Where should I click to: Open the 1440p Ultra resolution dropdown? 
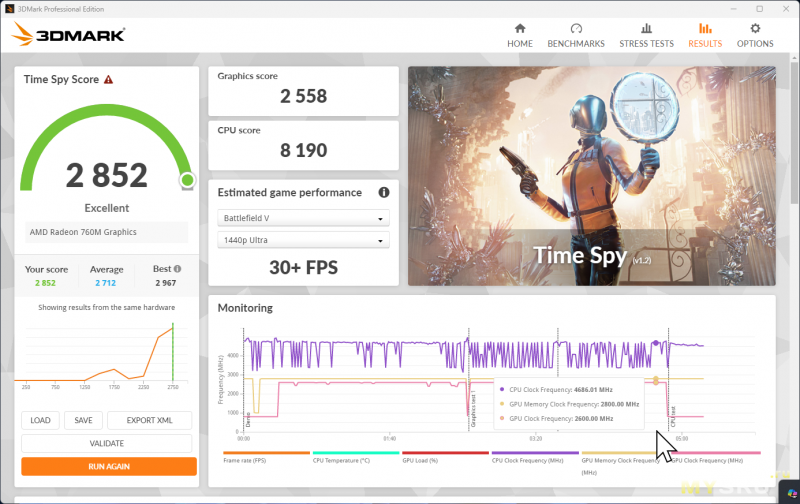pyautogui.click(x=303, y=240)
